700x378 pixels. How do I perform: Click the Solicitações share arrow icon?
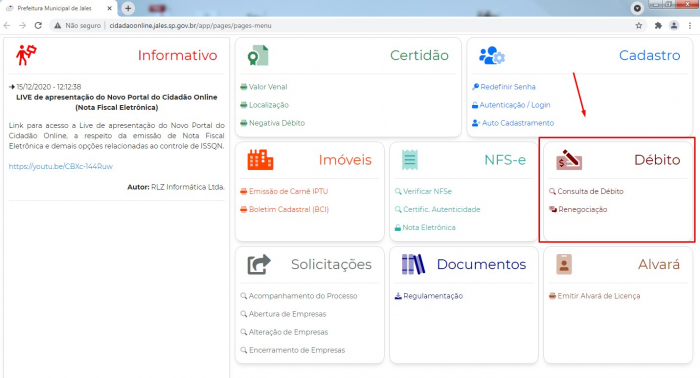pyautogui.click(x=259, y=264)
